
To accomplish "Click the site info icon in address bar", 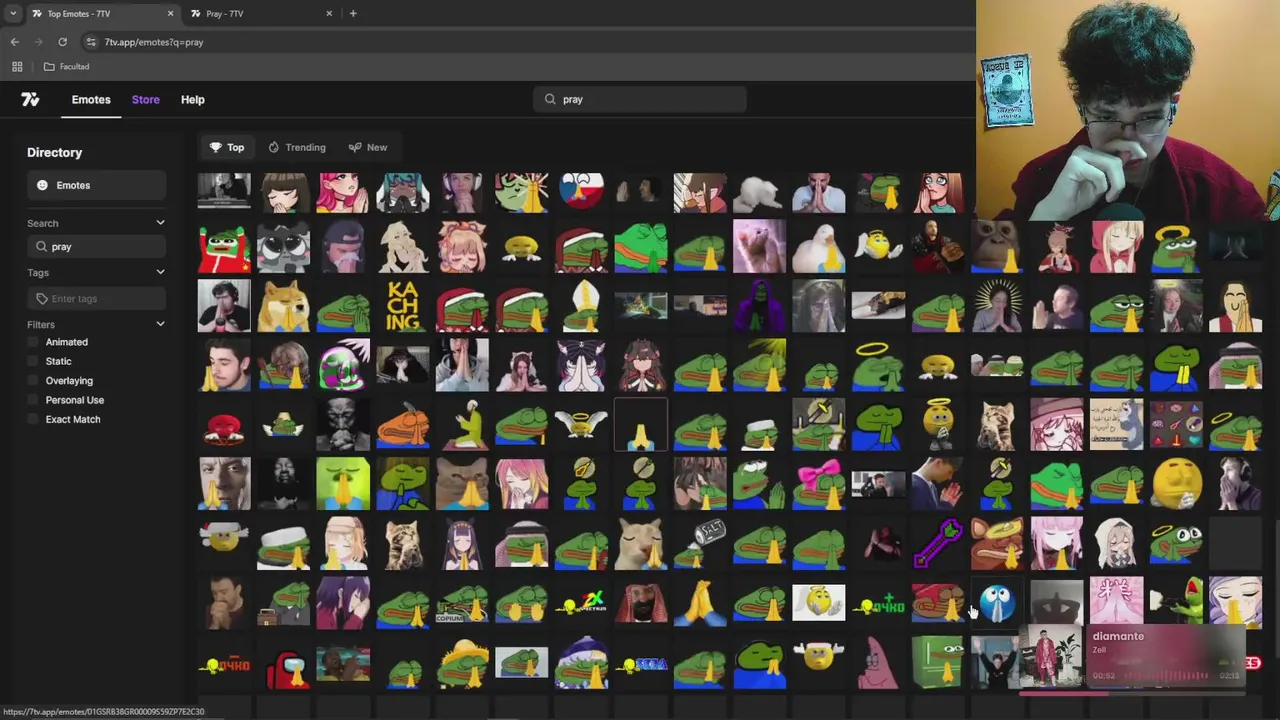I will [x=91, y=42].
